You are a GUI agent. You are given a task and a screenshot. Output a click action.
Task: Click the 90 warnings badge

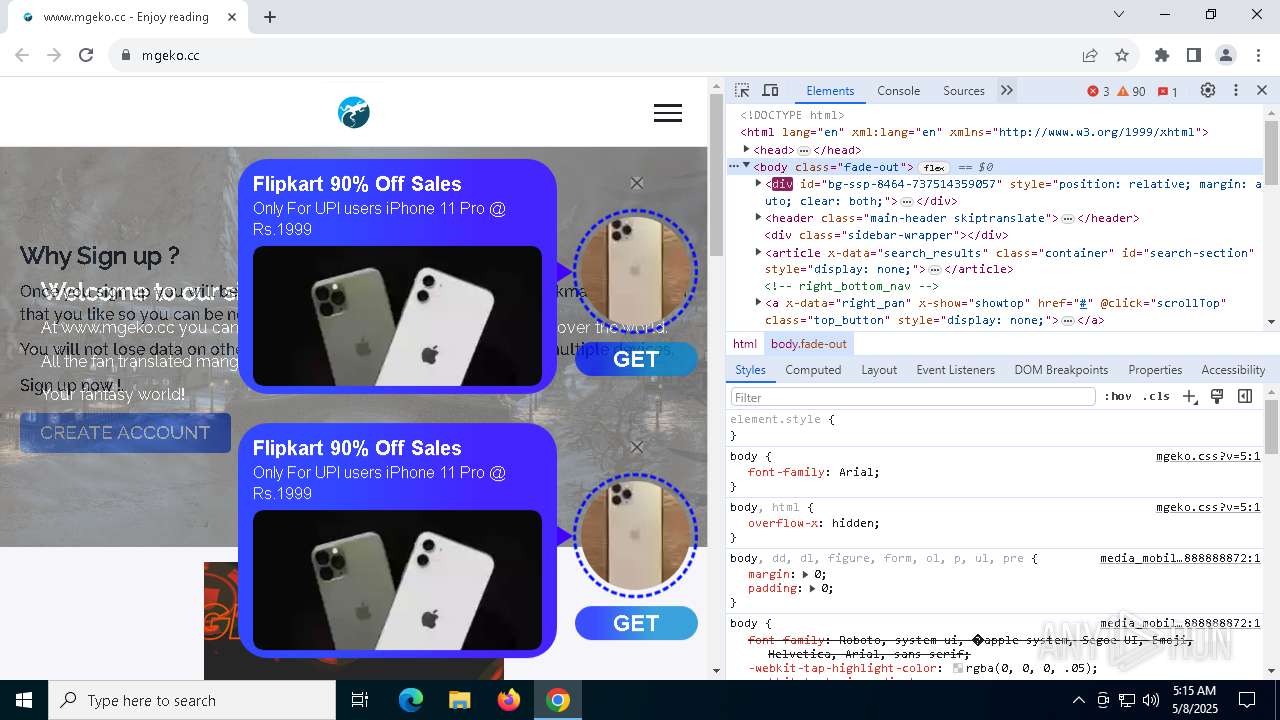pyautogui.click(x=1132, y=91)
